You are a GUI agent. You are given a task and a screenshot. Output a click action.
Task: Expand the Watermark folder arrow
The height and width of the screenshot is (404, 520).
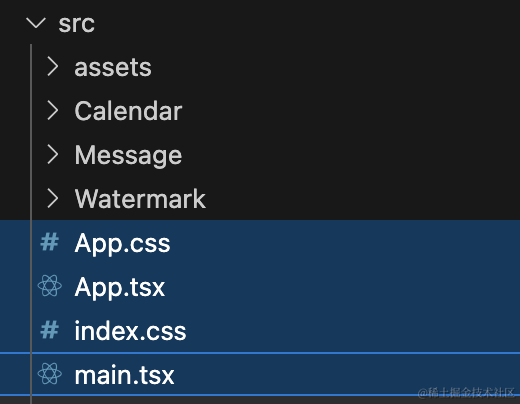tap(52, 198)
